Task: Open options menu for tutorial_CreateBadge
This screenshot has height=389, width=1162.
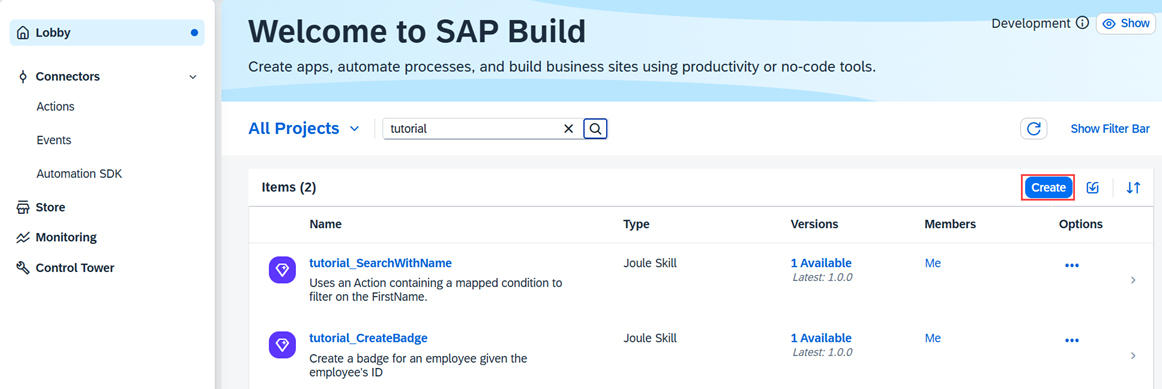Action: pos(1072,340)
